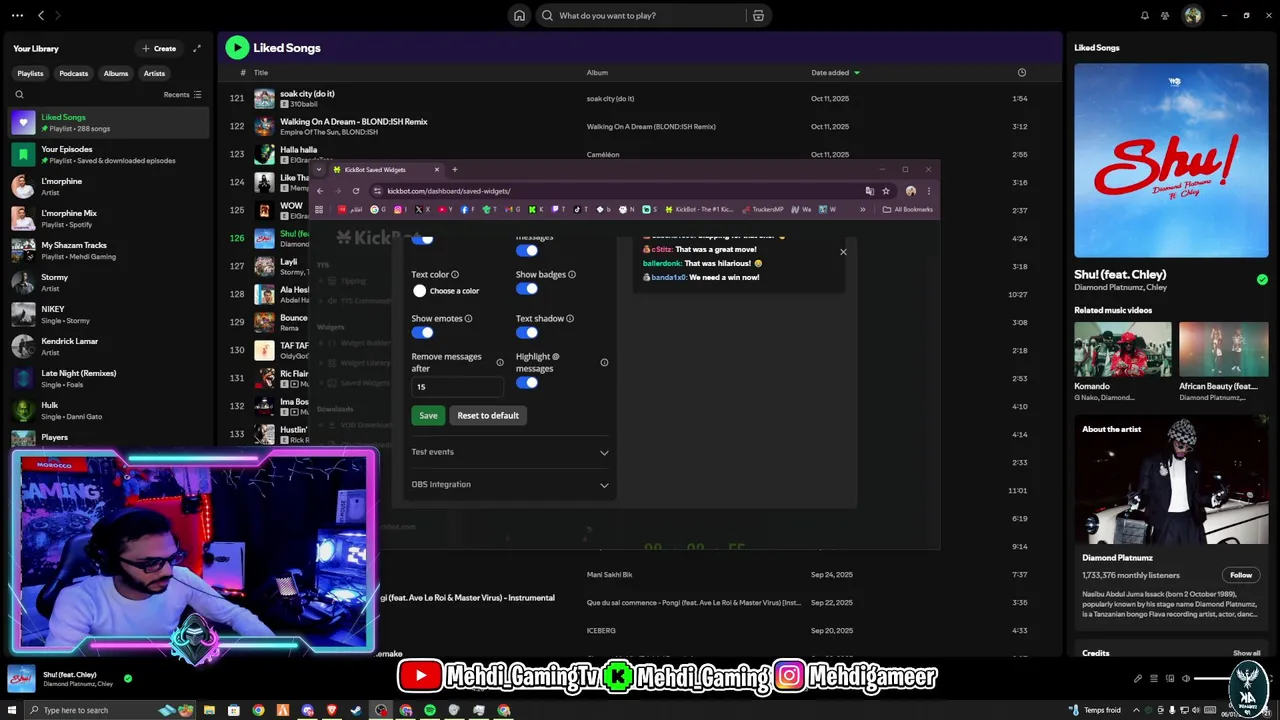Click info icon next to Text shadow

(x=570, y=318)
